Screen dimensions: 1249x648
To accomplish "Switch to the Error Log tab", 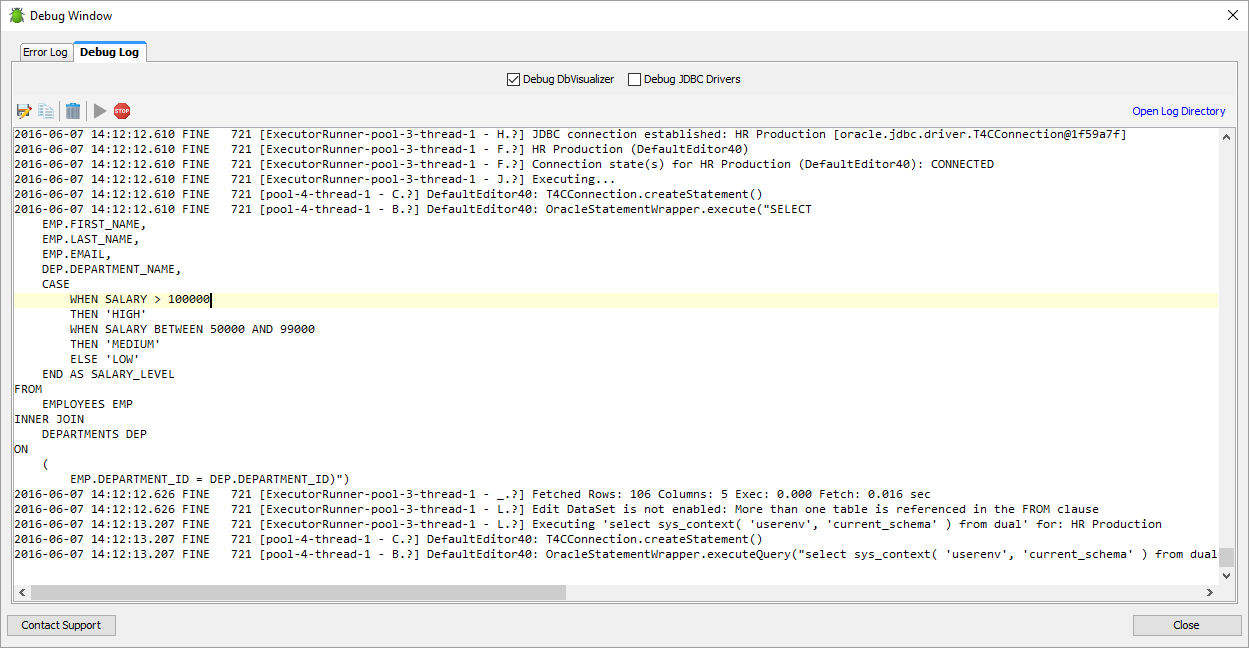I will (45, 51).
